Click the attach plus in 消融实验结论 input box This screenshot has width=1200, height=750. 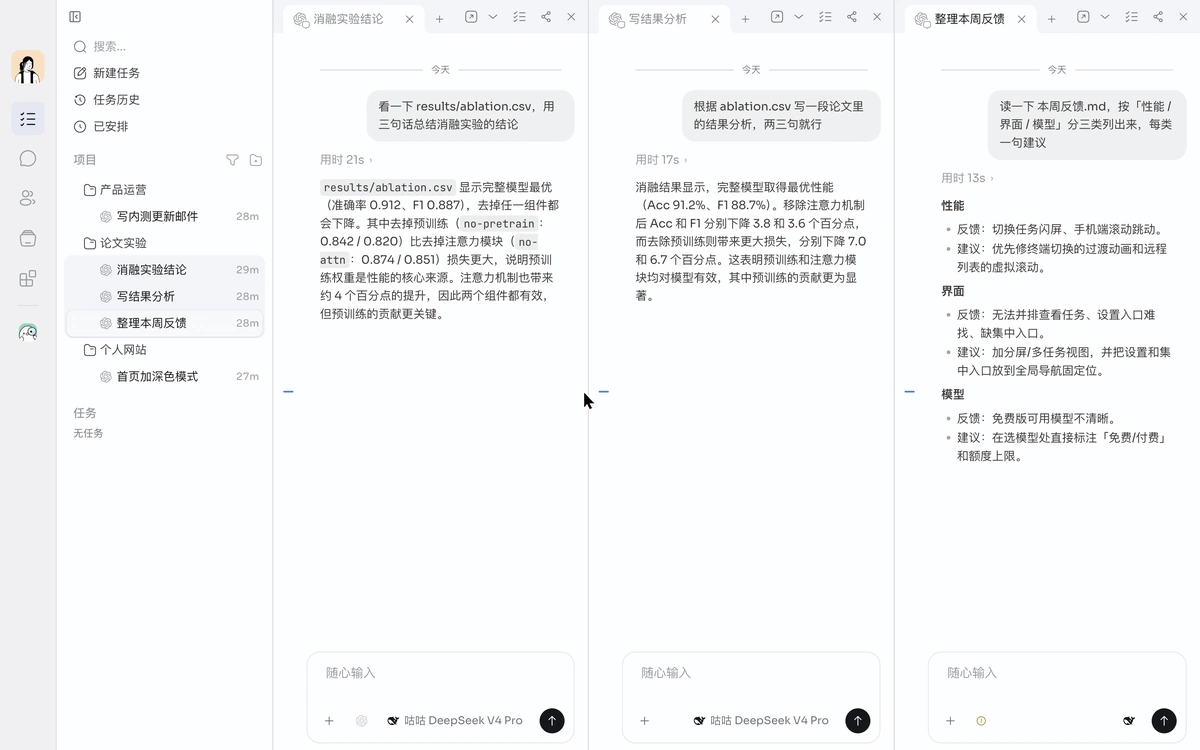click(329, 721)
